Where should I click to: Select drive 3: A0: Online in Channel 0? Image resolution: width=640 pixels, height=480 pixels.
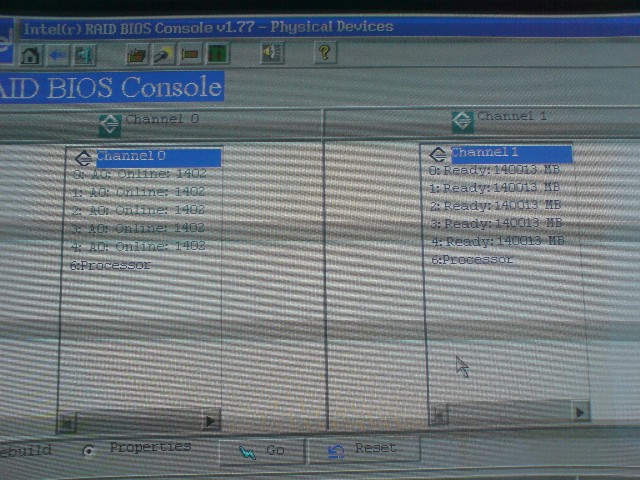click(x=138, y=228)
